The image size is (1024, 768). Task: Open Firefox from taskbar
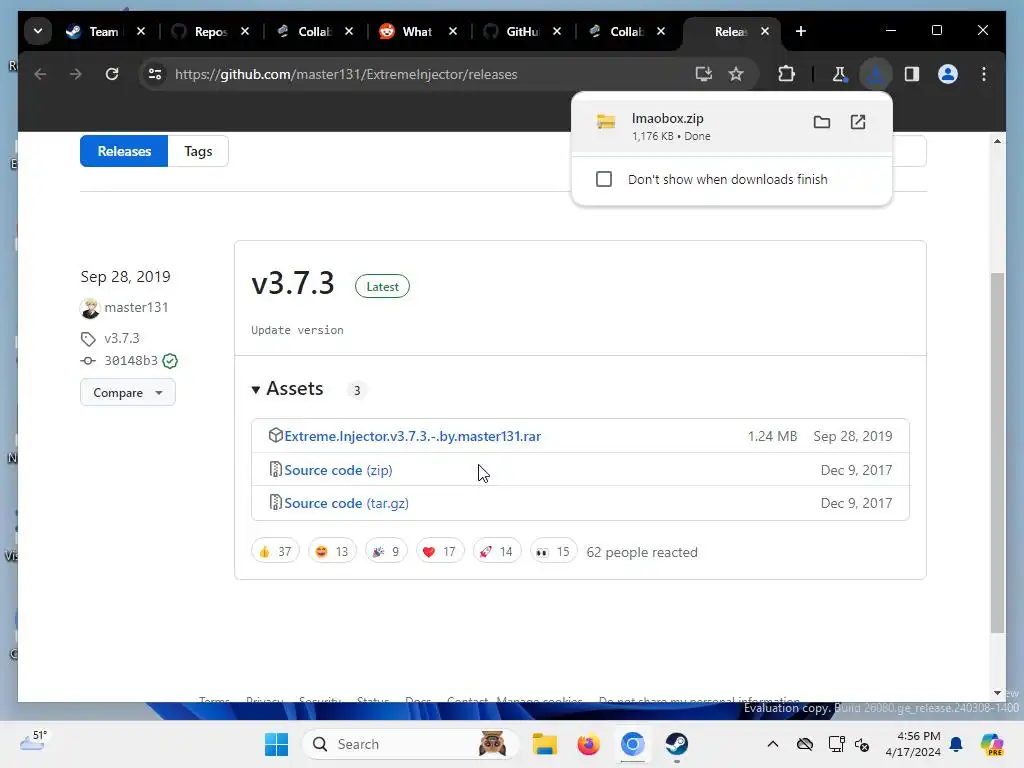point(588,744)
